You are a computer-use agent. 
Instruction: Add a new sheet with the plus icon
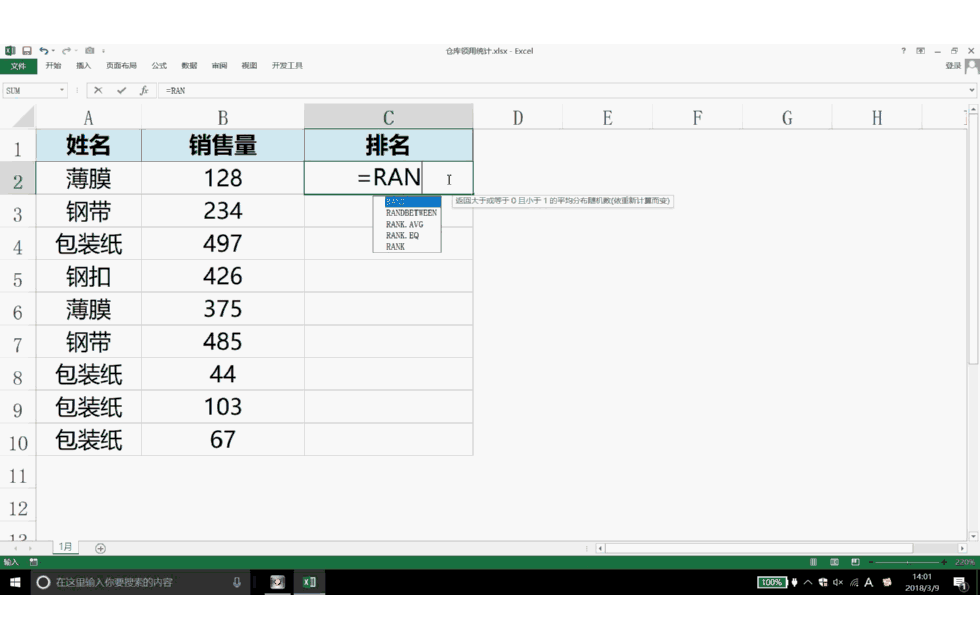[100, 548]
